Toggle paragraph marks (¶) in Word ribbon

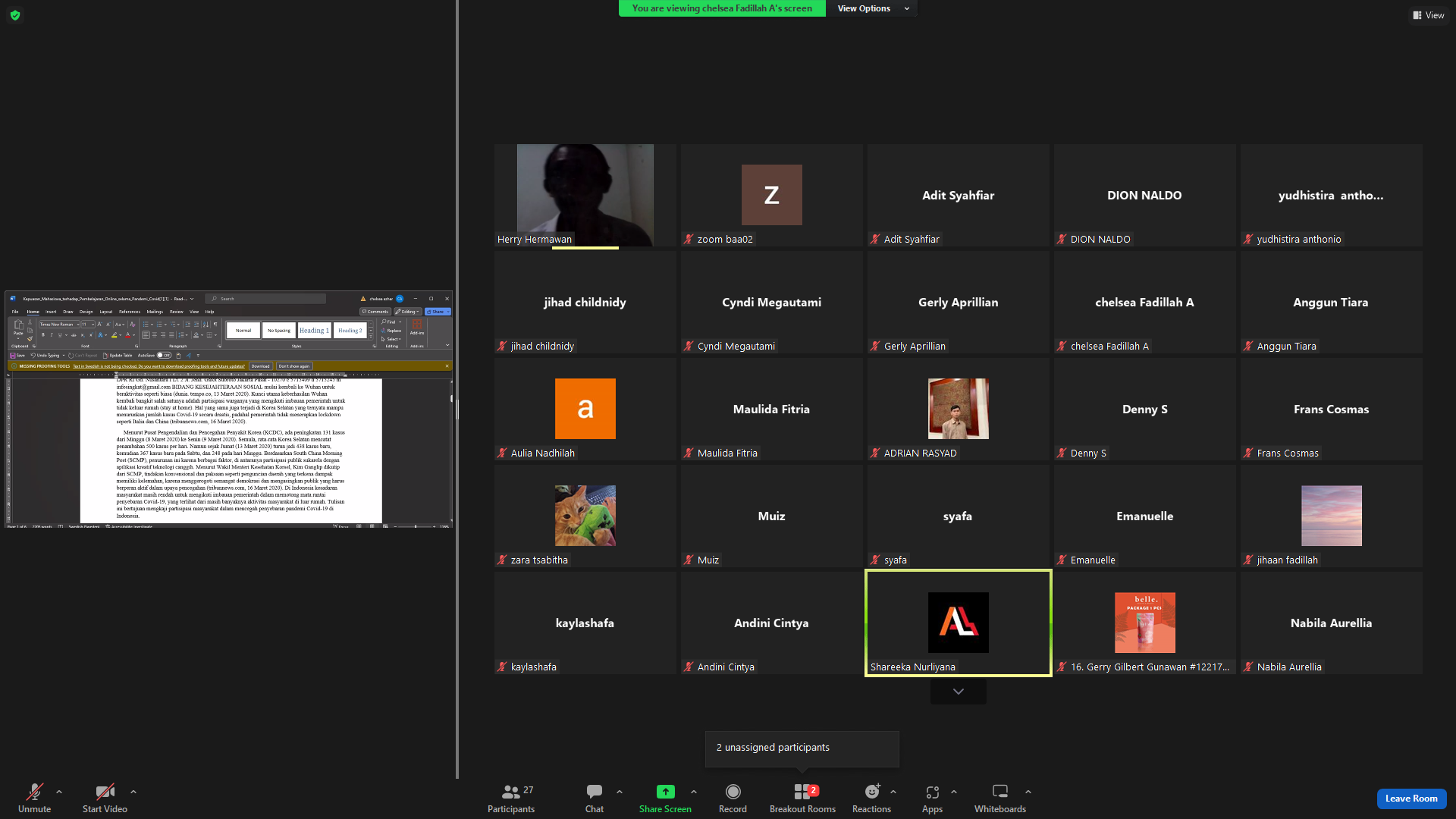215,325
